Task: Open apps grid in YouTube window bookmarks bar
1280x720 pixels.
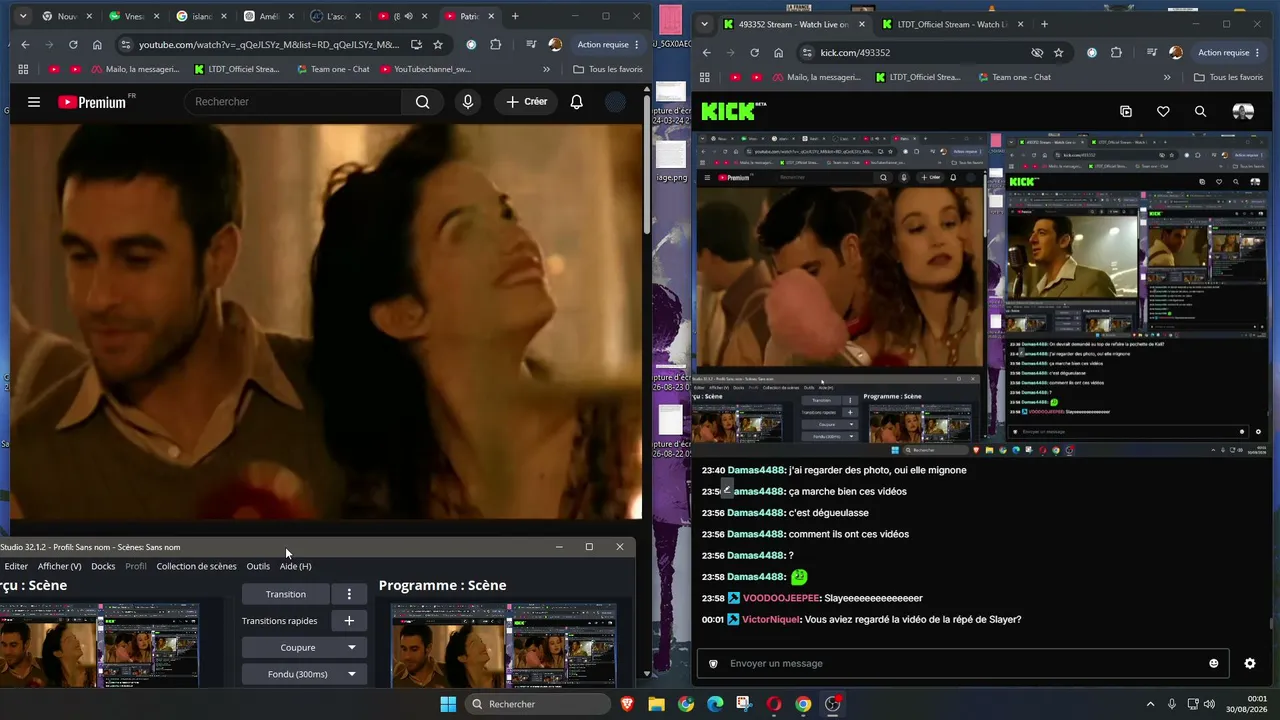Action: (24, 69)
